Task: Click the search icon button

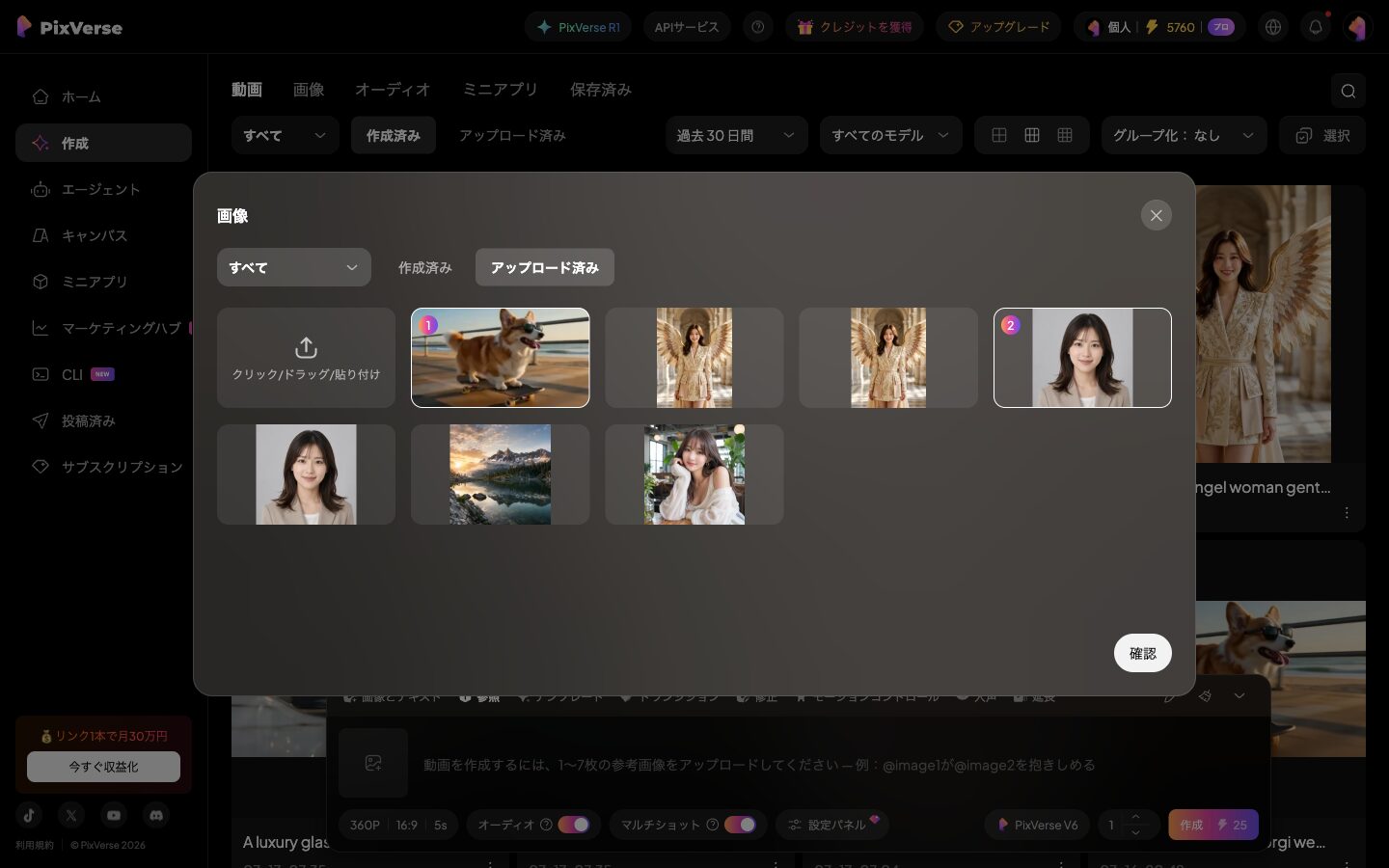Action: [x=1348, y=91]
